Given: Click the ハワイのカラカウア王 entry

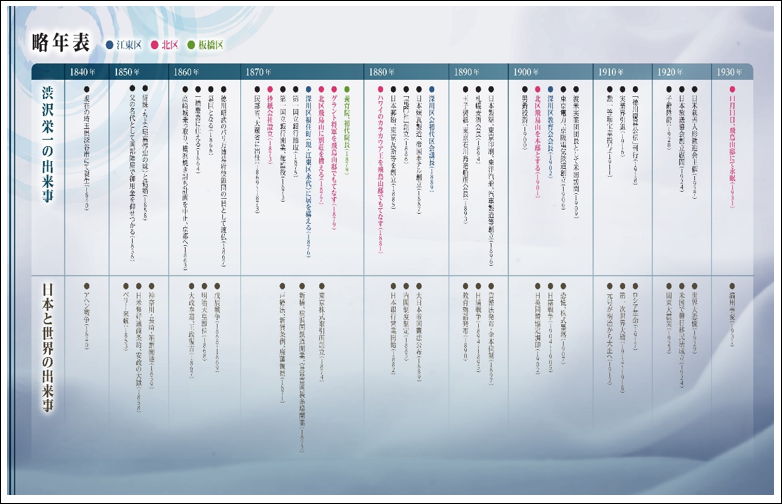Looking at the screenshot, I should tap(381, 169).
